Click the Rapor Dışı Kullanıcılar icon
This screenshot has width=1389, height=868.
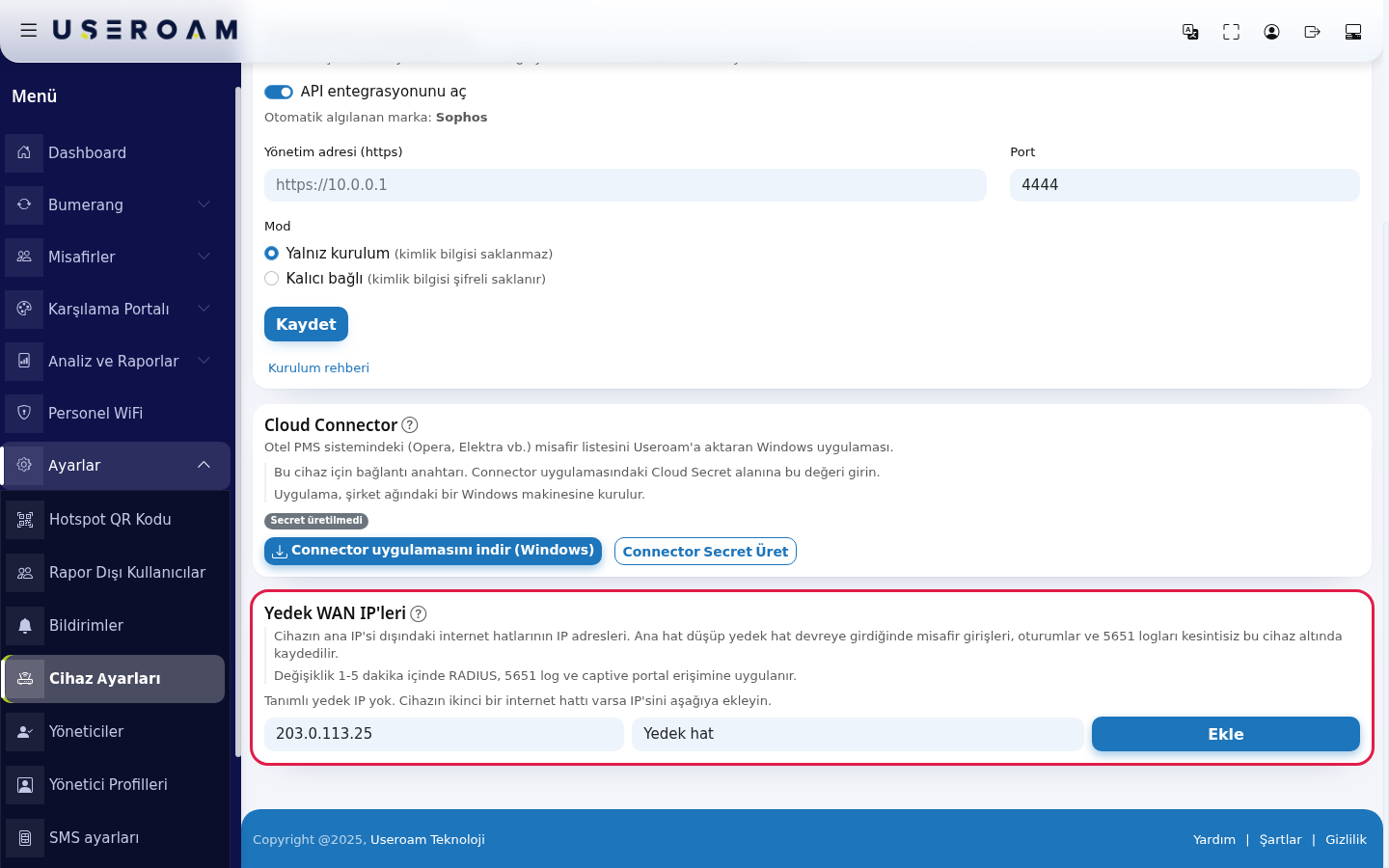25,573
